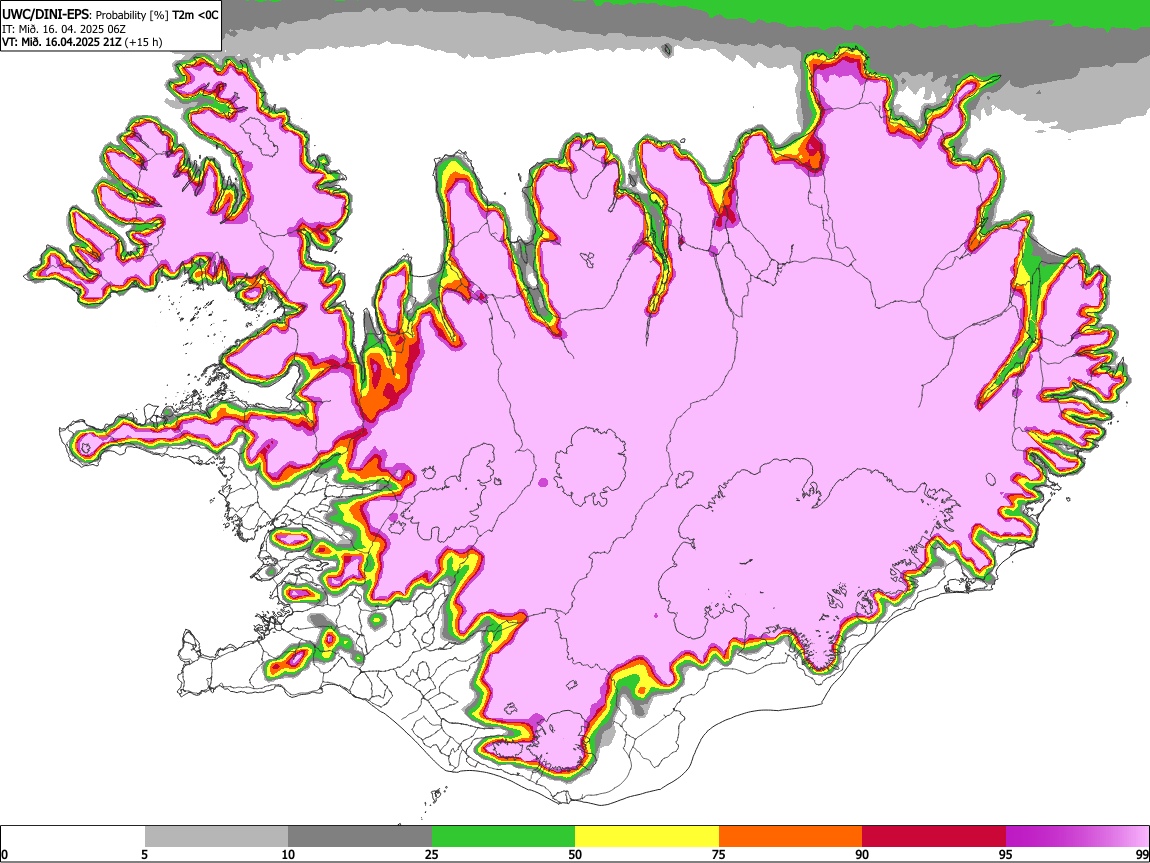Click the 'Probability [%] T2m <0C' label
The width and height of the screenshot is (1150, 863).
(157, 15)
